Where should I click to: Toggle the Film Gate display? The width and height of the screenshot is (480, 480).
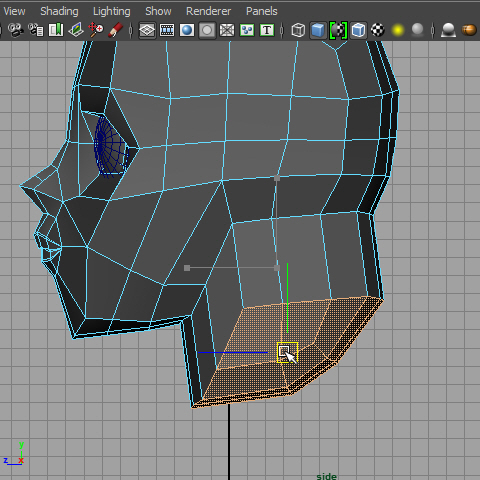167,30
